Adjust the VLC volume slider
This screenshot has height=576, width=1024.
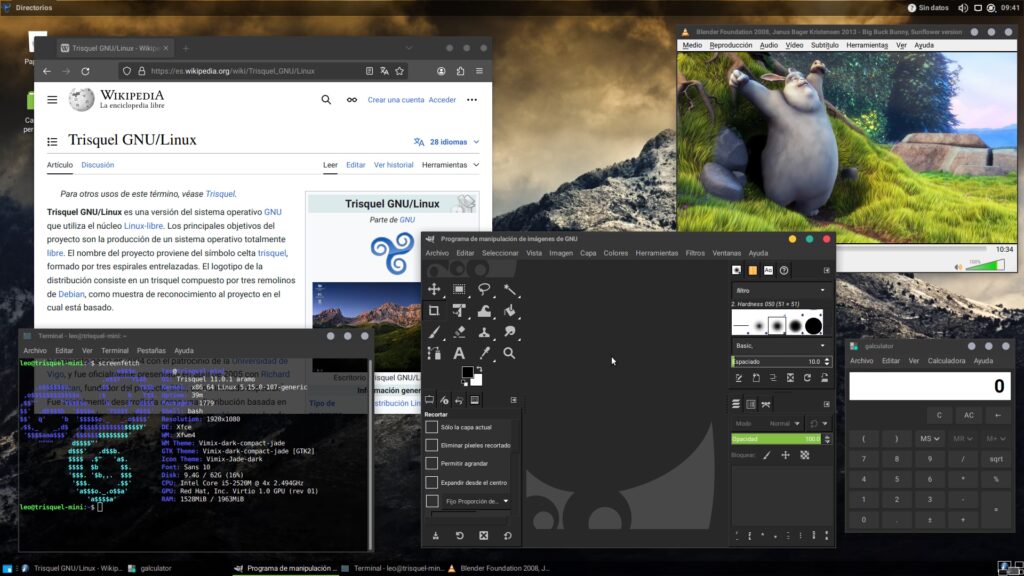pos(985,265)
